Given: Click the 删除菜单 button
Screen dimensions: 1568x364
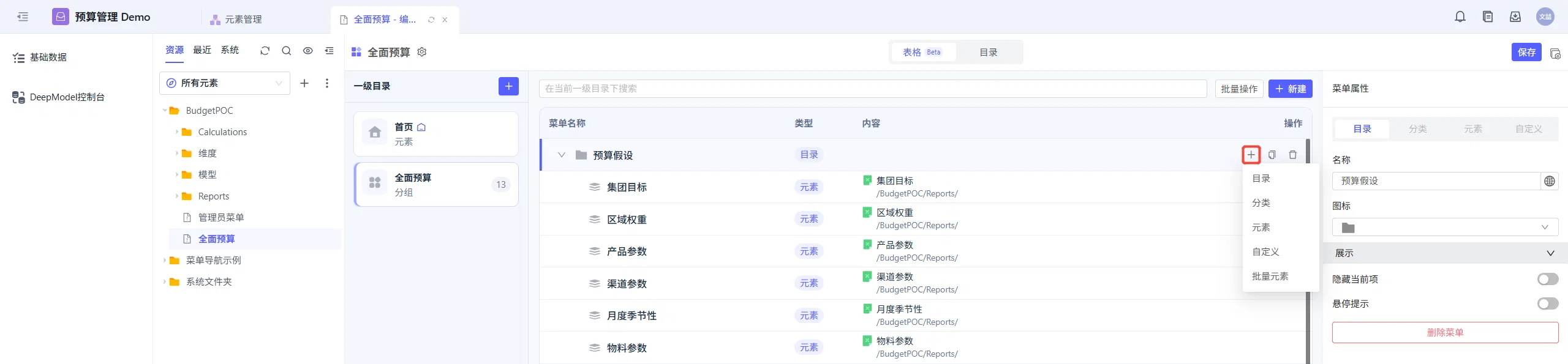Looking at the screenshot, I should tap(1445, 333).
